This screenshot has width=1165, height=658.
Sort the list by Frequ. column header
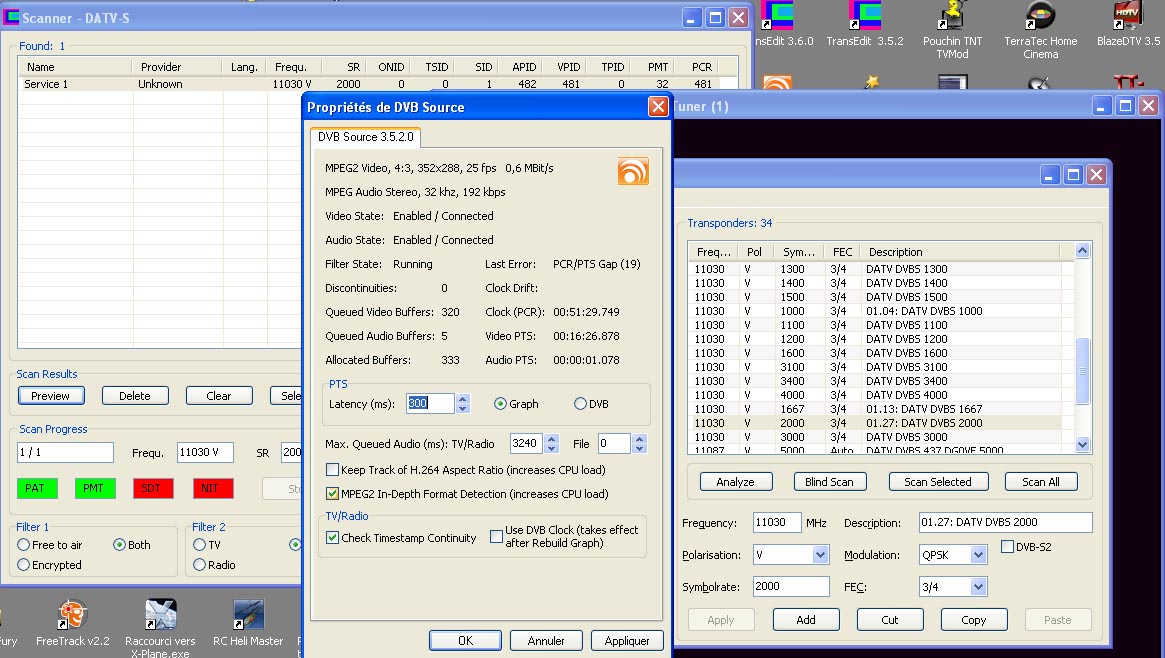point(290,67)
